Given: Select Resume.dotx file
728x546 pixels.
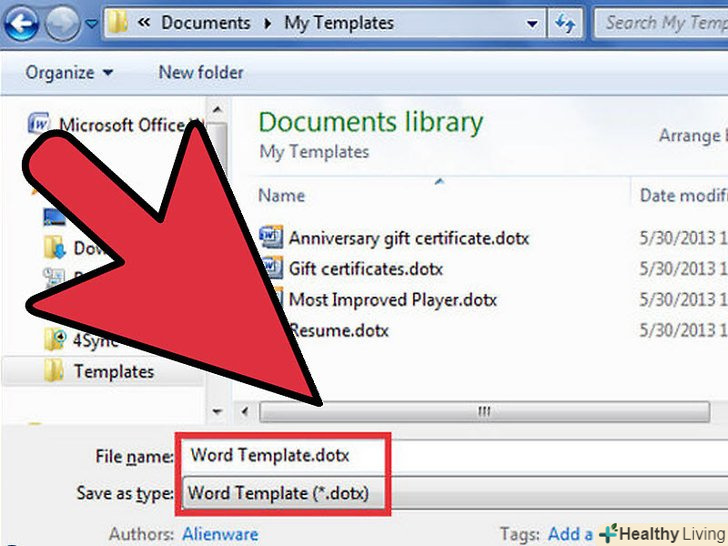Looking at the screenshot, I should pos(339,331).
